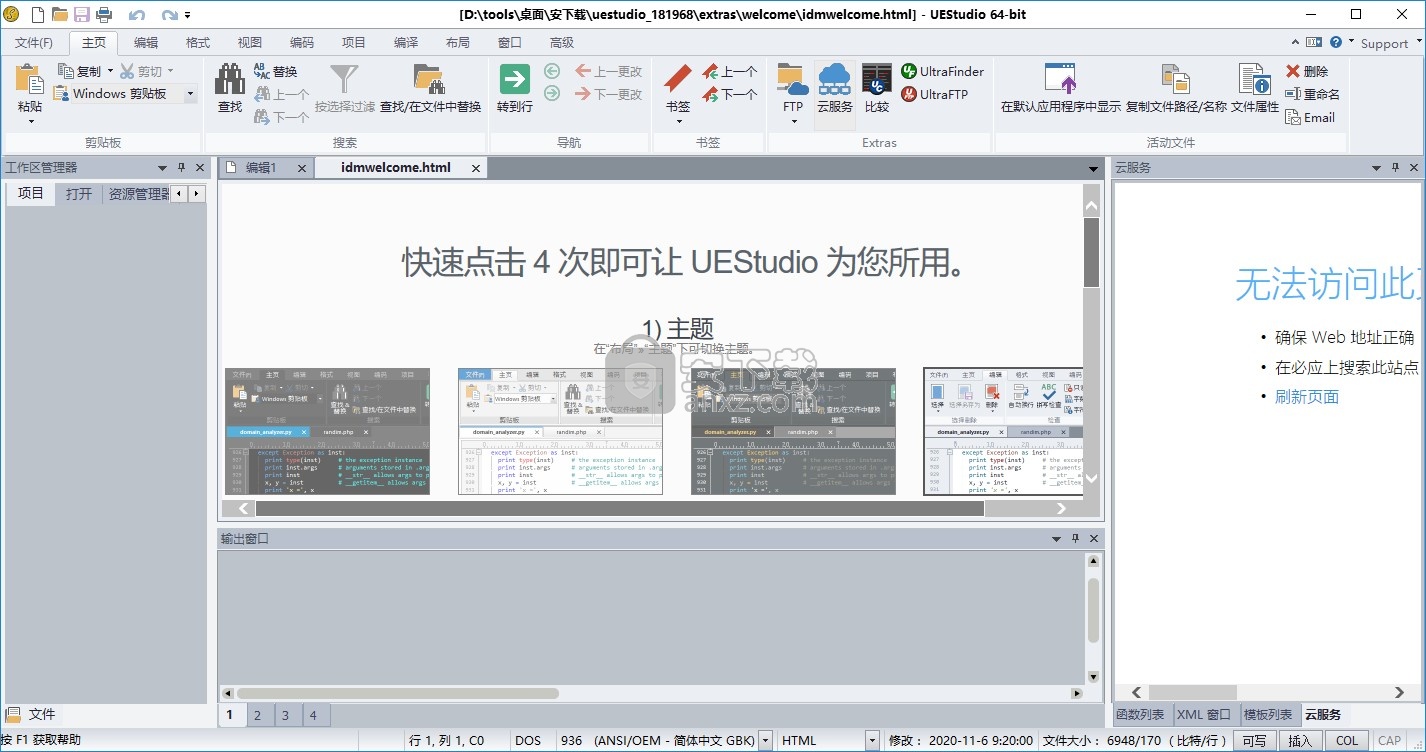Launch UltraFinder from the Extras group
This screenshot has width=1426, height=752.
(942, 71)
